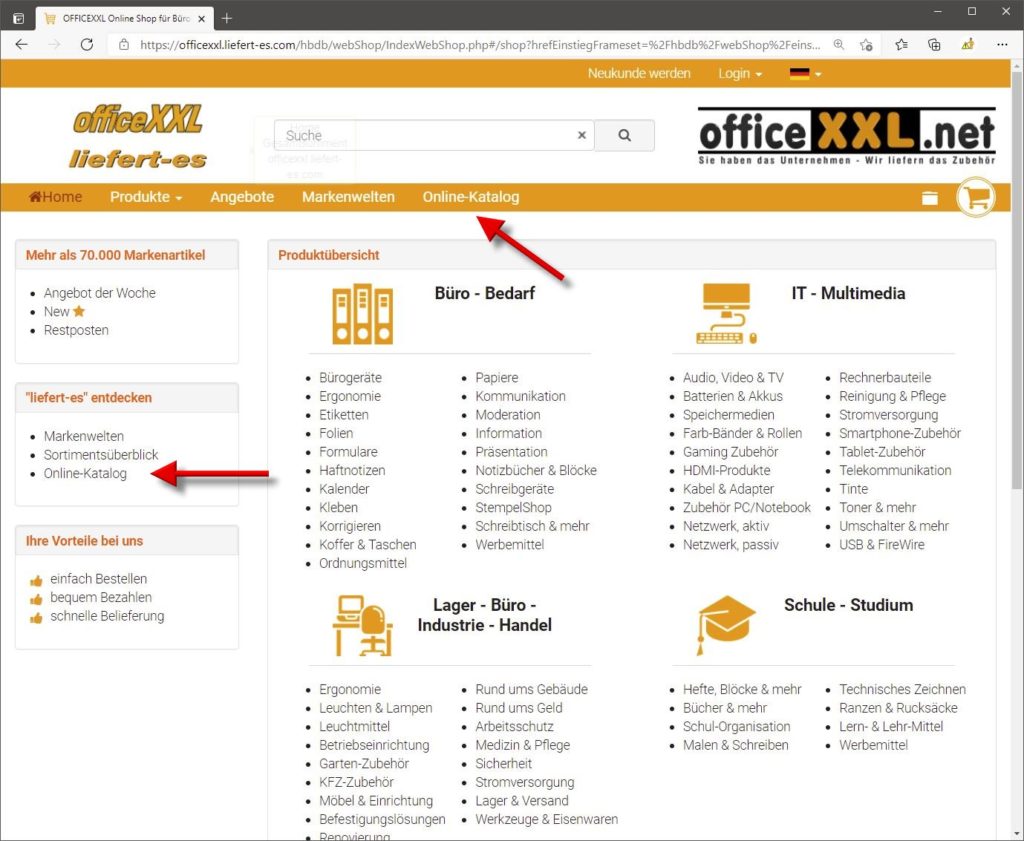Open Angebot der Woche in the sidebar

click(x=99, y=293)
